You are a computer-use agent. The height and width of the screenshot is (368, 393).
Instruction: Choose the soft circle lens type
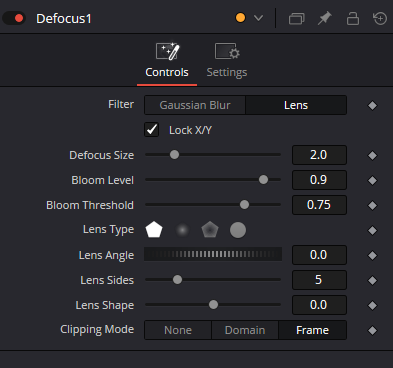pyautogui.click(x=182, y=230)
